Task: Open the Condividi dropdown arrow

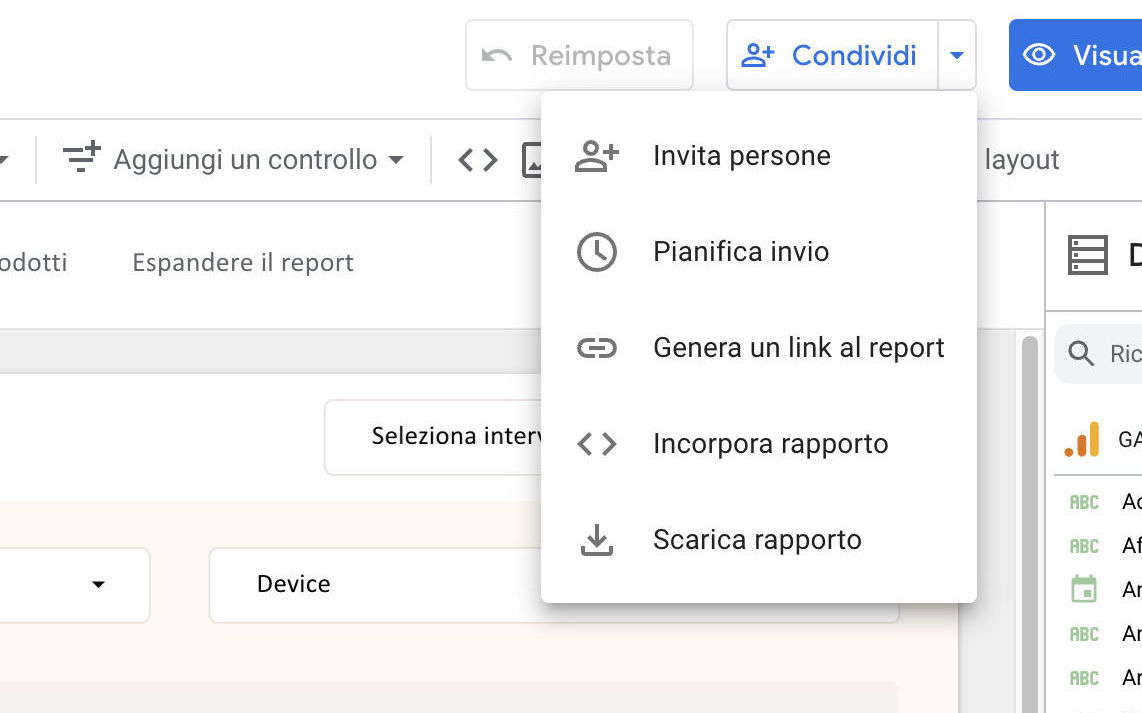Action: (957, 55)
